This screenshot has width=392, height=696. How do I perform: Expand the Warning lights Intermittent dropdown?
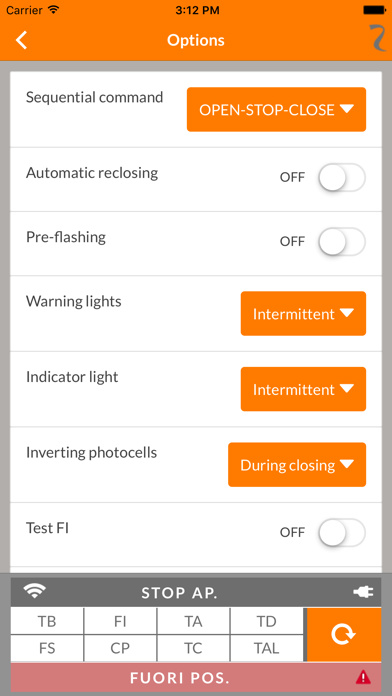[303, 313]
